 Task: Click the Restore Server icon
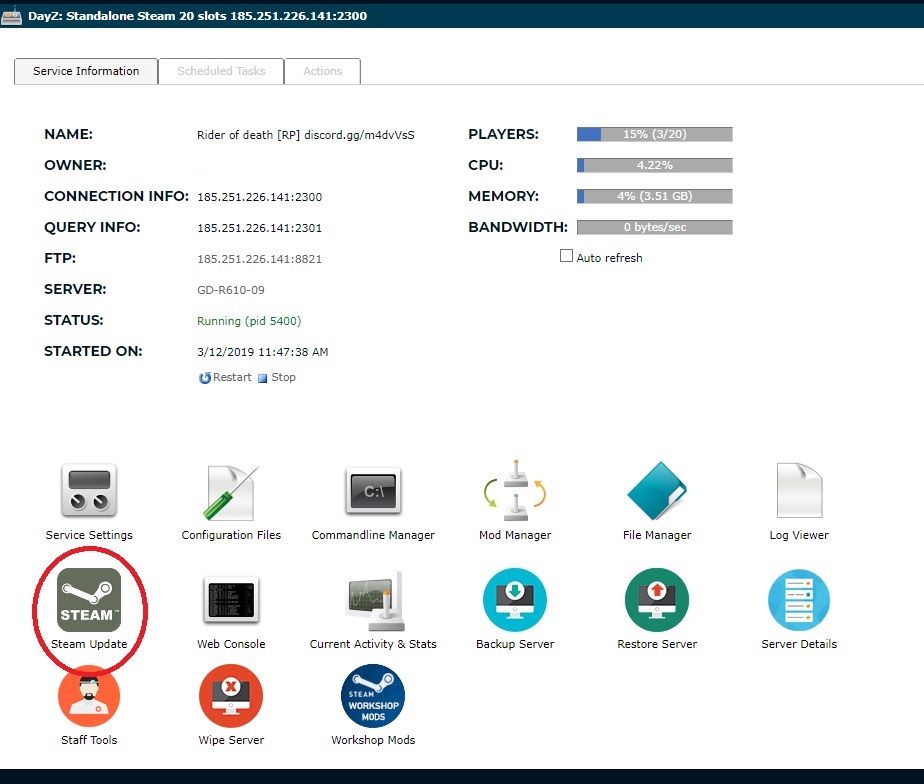(657, 600)
